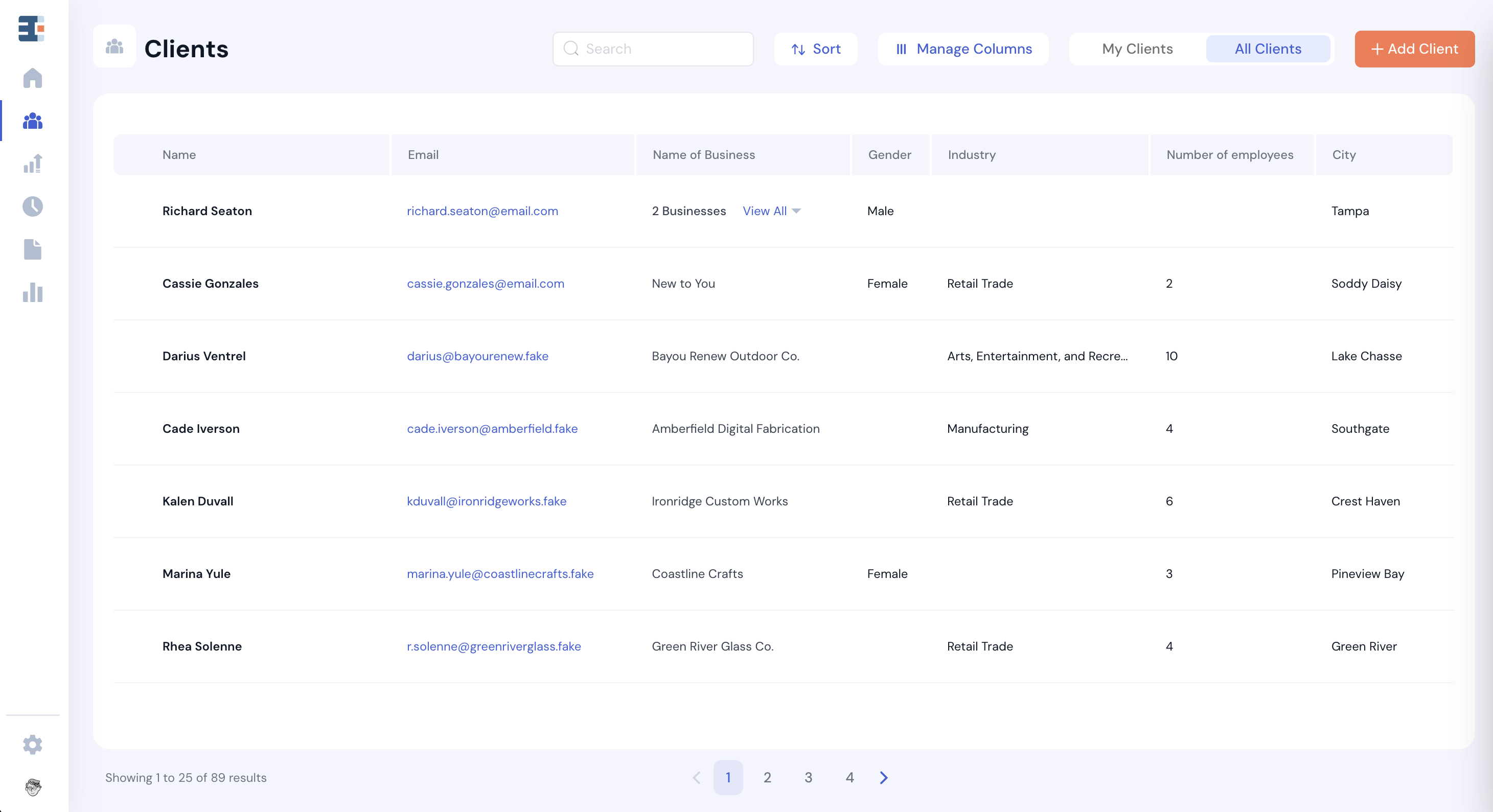1493x812 pixels.
Task: Open the Sort options
Action: tap(815, 49)
